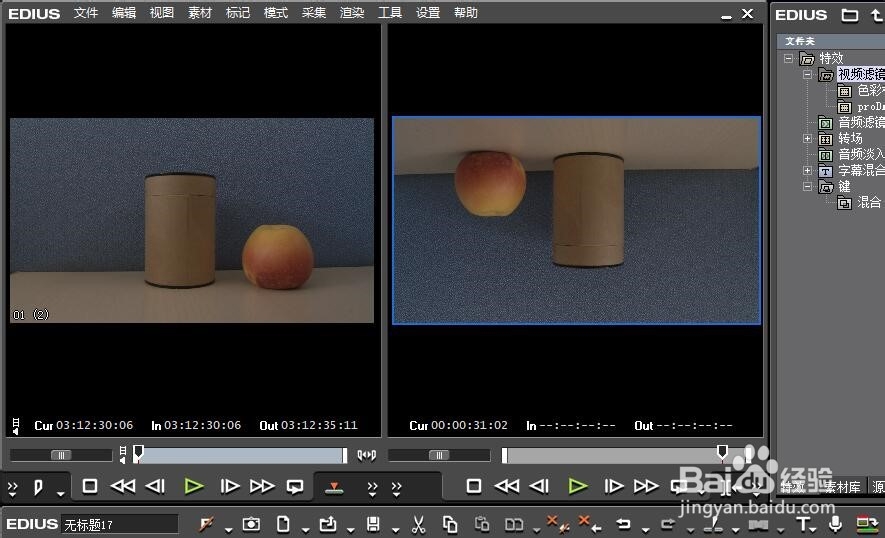Click the delete with arrow icon
The image size is (885, 538).
[x=590, y=524]
